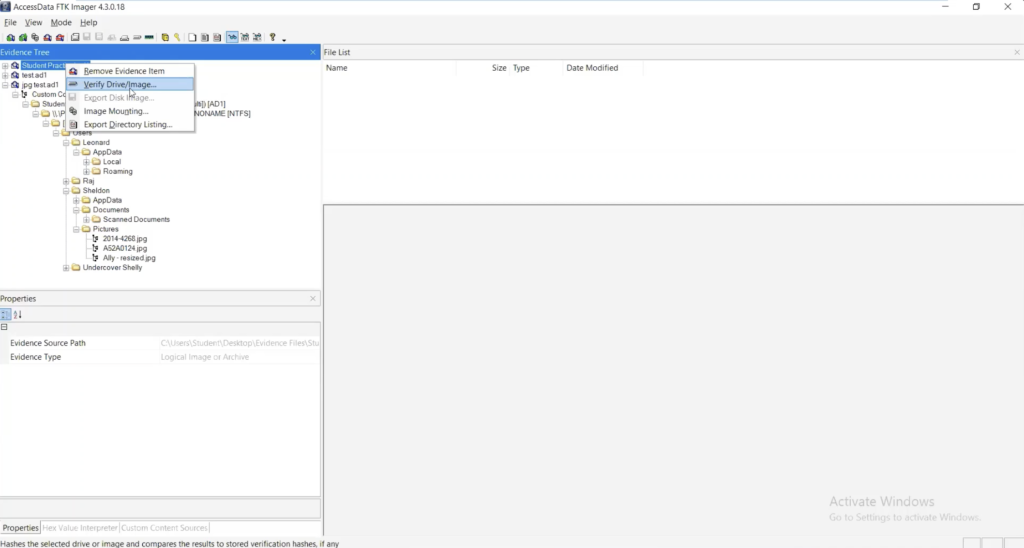Choose Image Mounting from context menu
1024x548 pixels.
click(x=130, y=111)
